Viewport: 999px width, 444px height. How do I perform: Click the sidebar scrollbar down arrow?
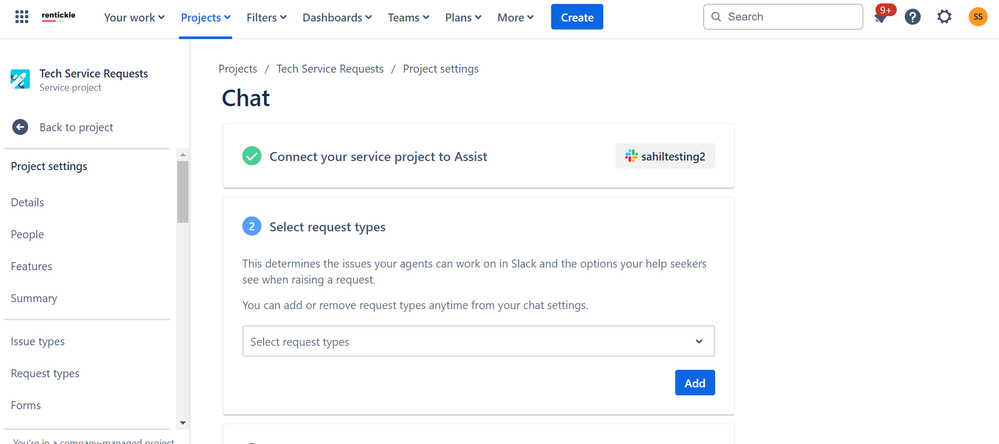pos(183,422)
